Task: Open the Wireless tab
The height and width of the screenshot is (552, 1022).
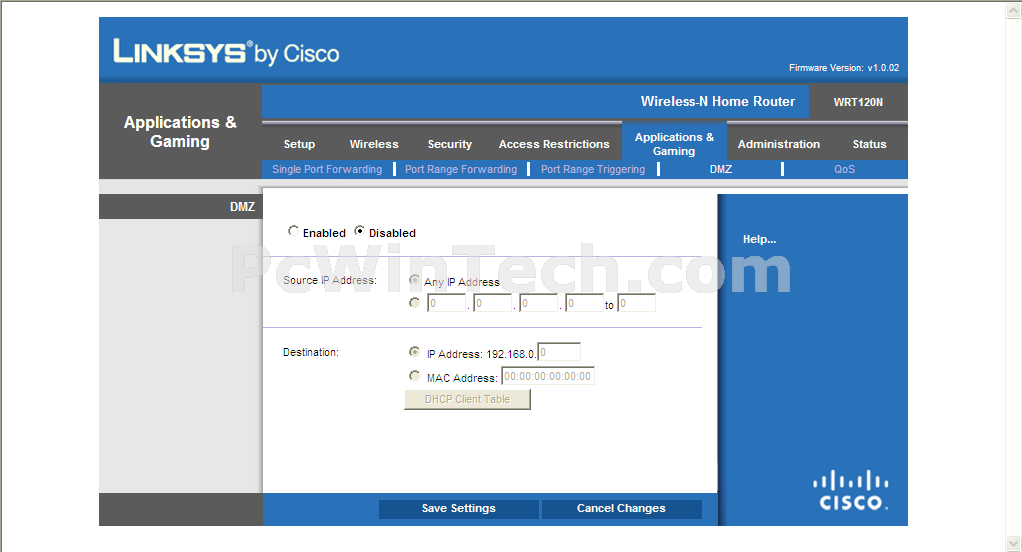Action: (x=373, y=144)
